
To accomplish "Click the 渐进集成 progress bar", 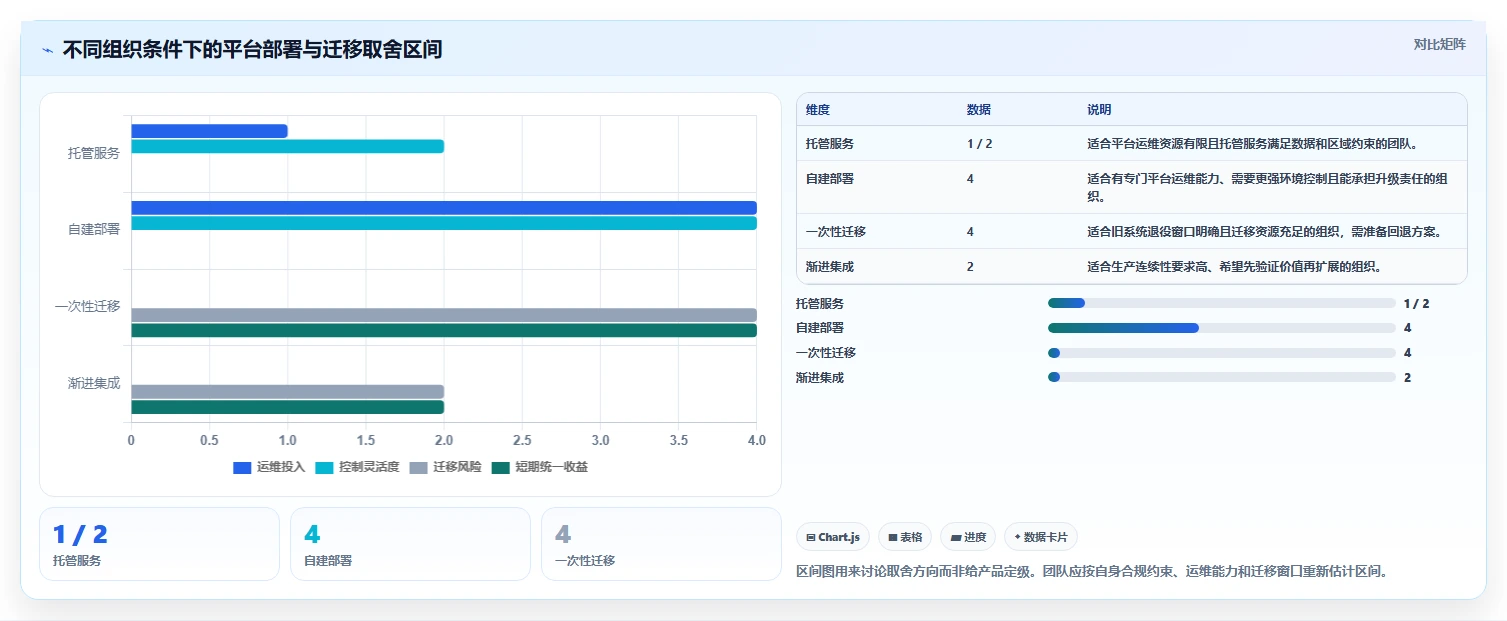I will 1221,377.
